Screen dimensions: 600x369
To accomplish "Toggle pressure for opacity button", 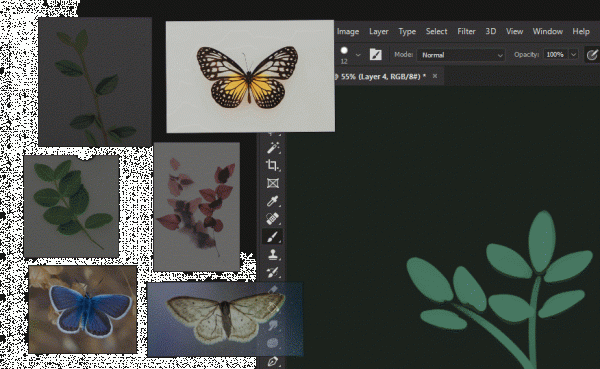I will [x=592, y=55].
